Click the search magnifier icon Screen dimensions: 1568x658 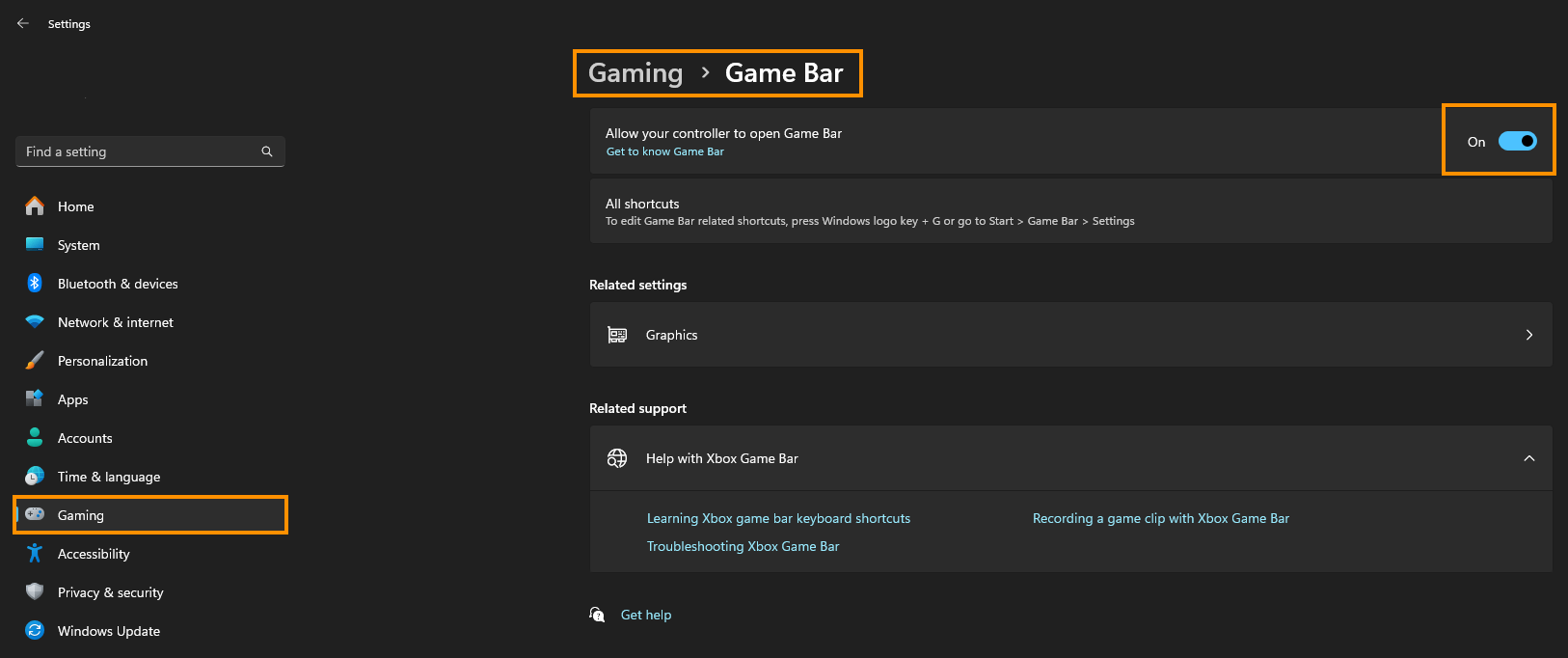coord(267,151)
